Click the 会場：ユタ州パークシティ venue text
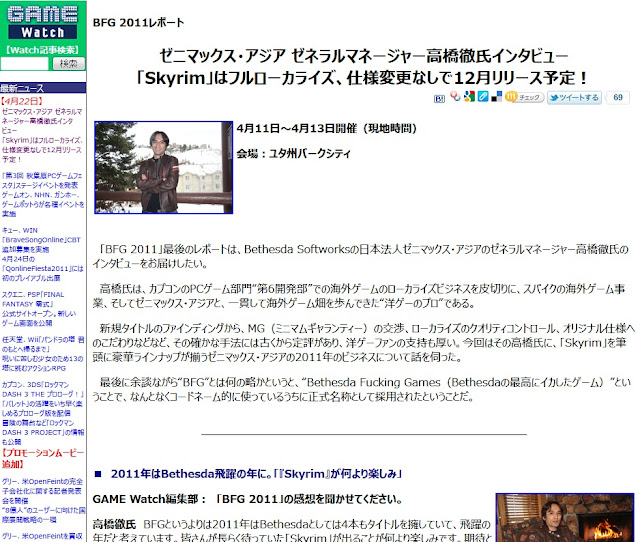The image size is (640, 542). [293, 154]
